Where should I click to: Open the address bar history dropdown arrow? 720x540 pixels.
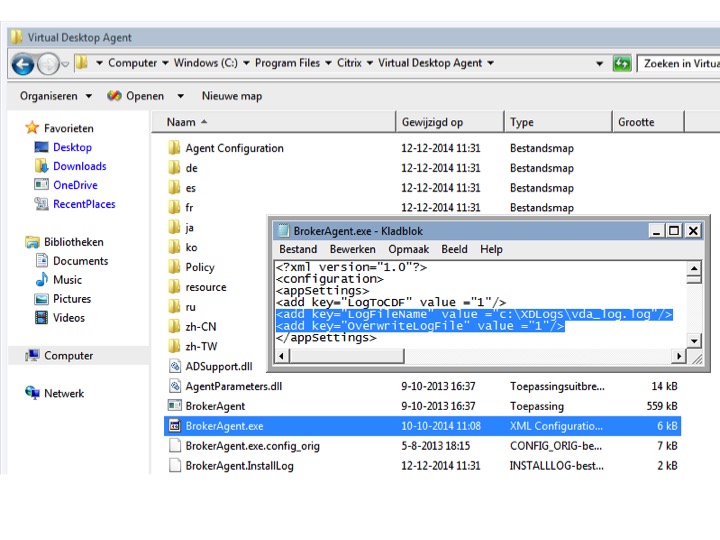[x=599, y=63]
